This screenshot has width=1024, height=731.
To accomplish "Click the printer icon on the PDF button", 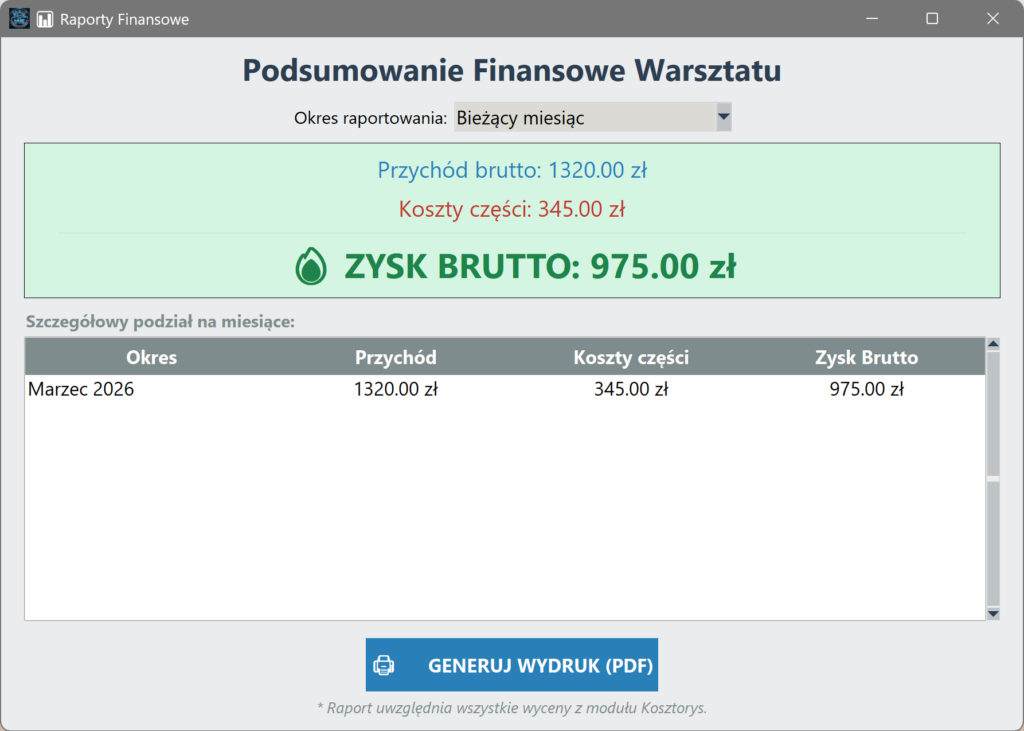I will [384, 665].
